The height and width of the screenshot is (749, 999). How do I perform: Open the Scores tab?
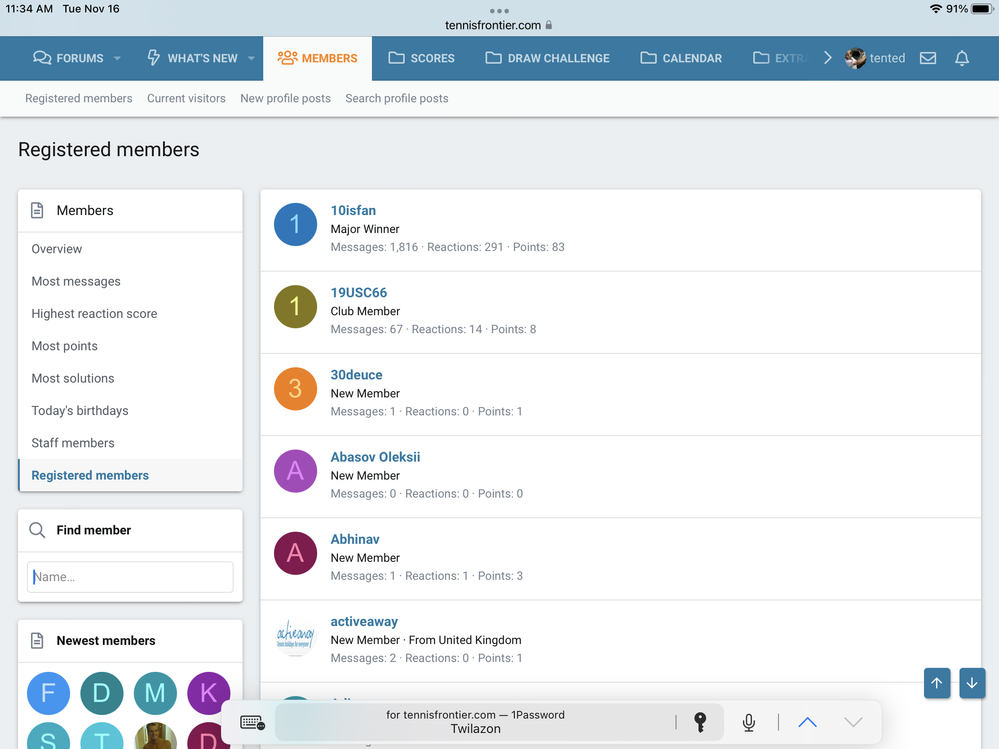coord(421,58)
